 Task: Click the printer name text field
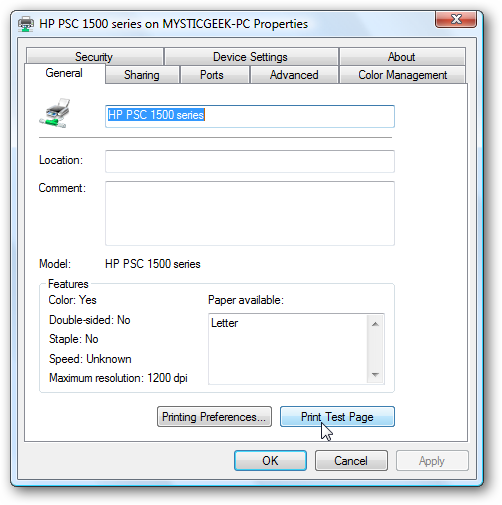250,116
